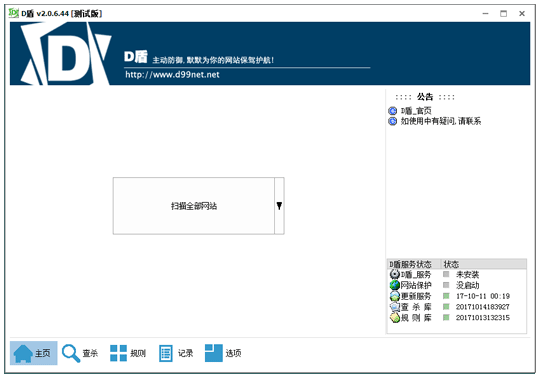Click the gray status square next to 未安装
The height and width of the screenshot is (383, 544).
coord(446,274)
